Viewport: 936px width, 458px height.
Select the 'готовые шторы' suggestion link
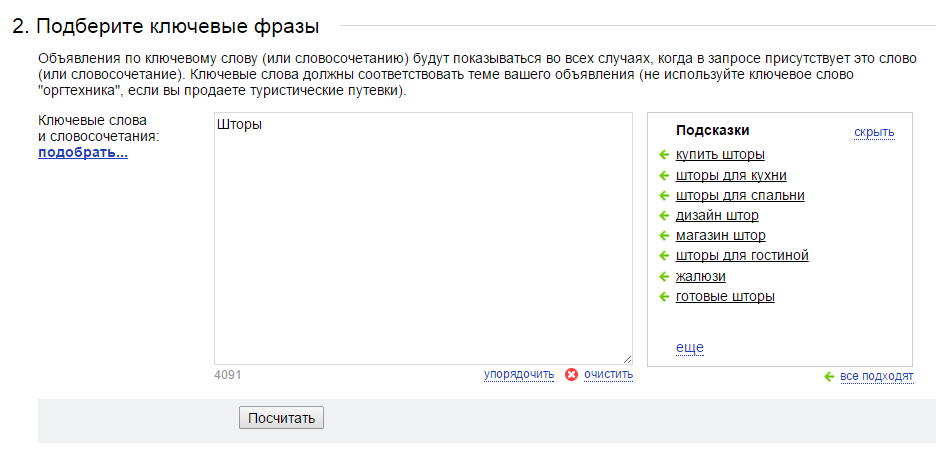(x=725, y=297)
